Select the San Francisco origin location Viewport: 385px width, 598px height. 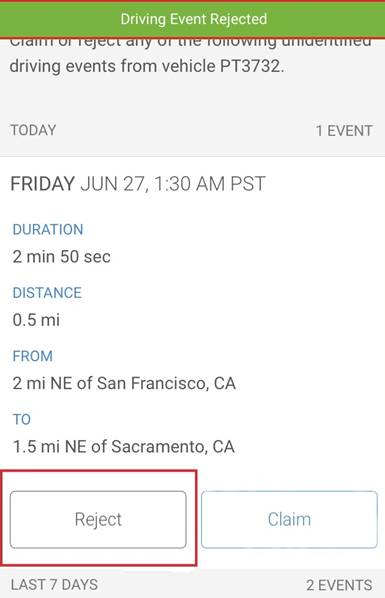124,383
